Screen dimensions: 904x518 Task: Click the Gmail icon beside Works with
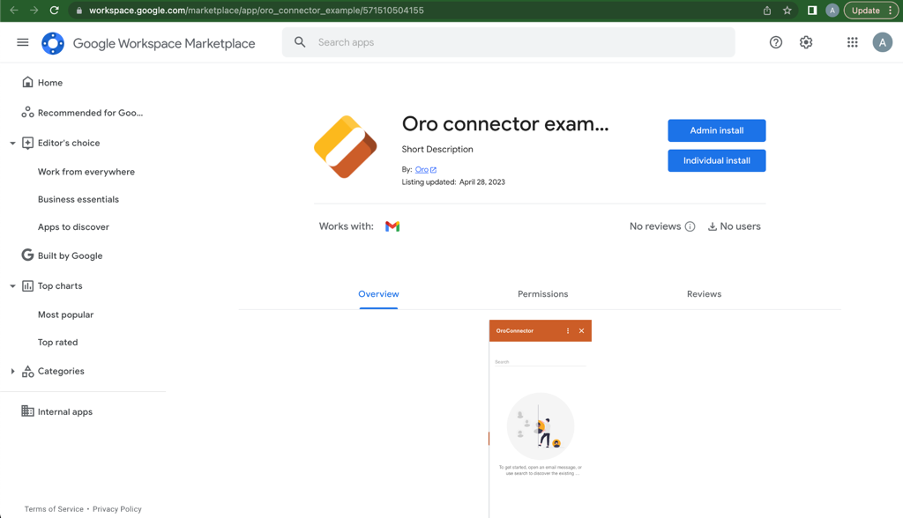click(392, 227)
